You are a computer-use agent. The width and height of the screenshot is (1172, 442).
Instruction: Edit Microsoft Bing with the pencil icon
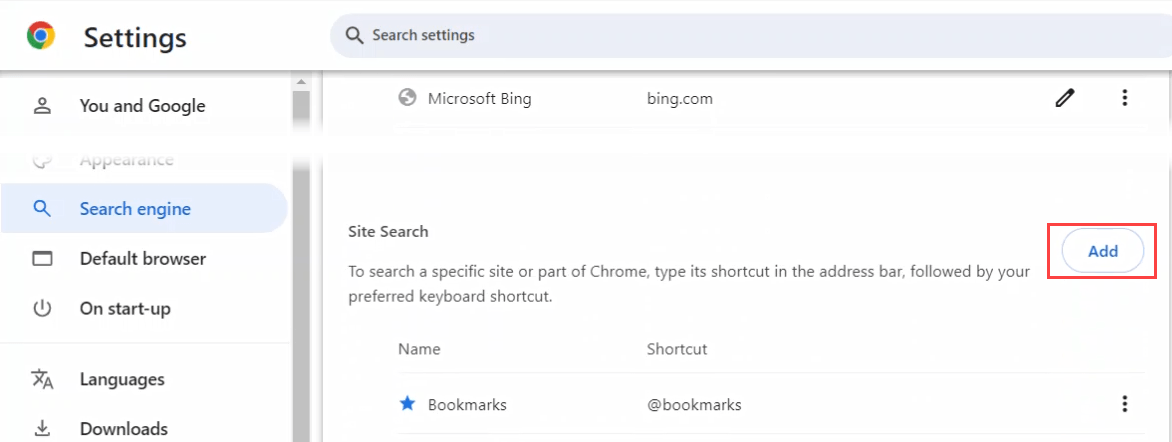tap(1065, 98)
